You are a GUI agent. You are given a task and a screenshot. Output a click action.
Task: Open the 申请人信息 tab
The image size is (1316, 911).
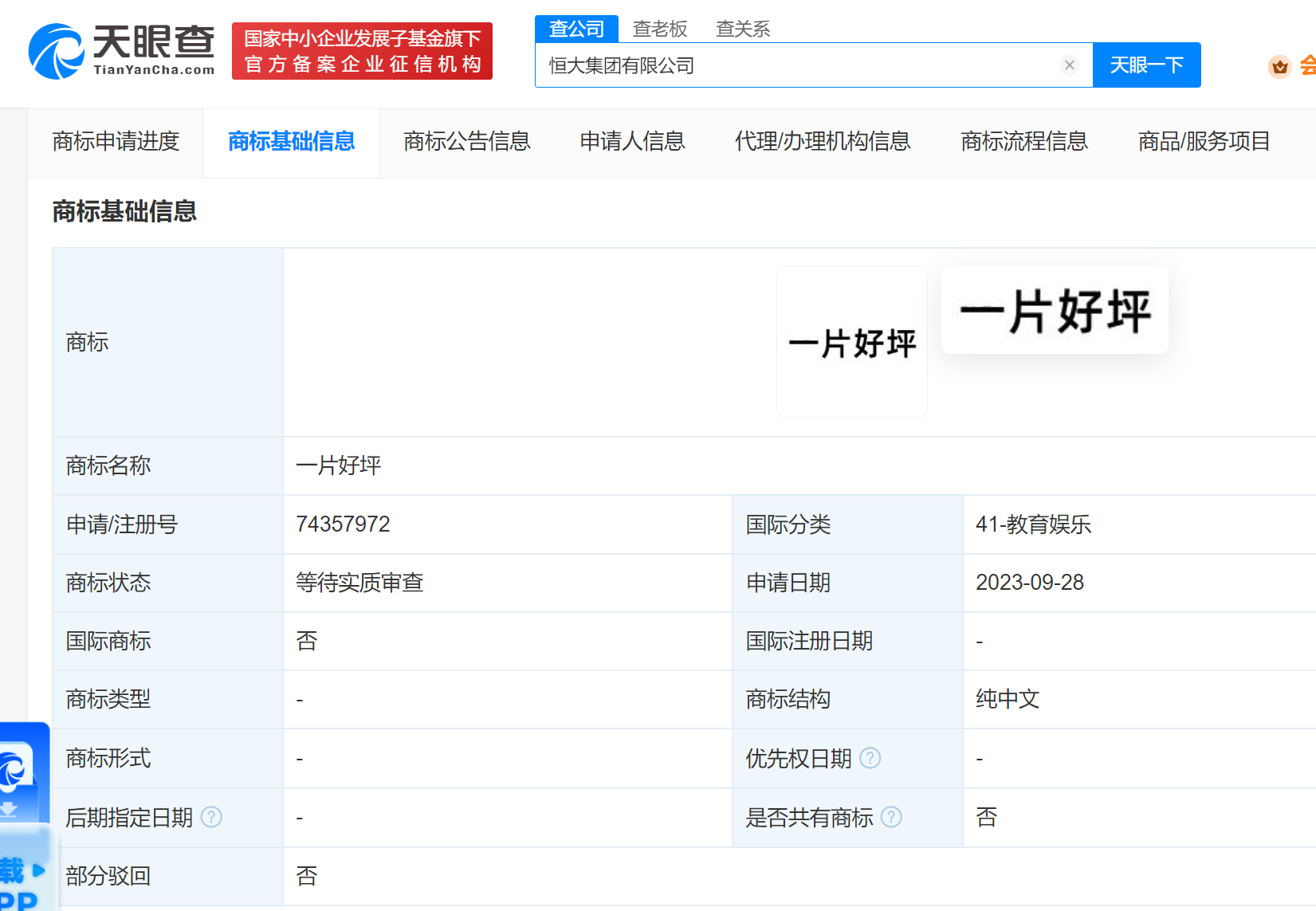pyautogui.click(x=632, y=142)
